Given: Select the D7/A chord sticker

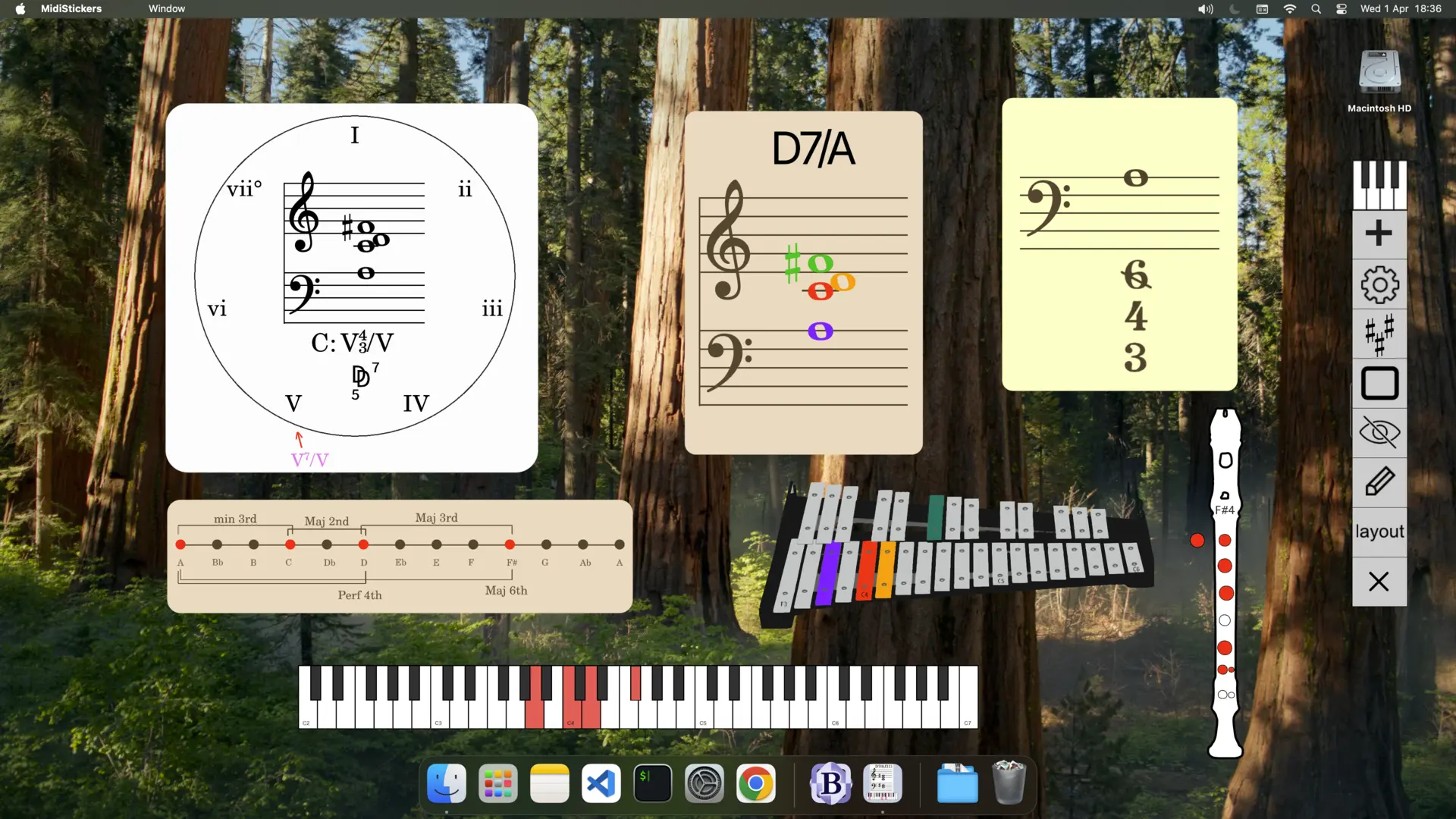Looking at the screenshot, I should [x=804, y=281].
